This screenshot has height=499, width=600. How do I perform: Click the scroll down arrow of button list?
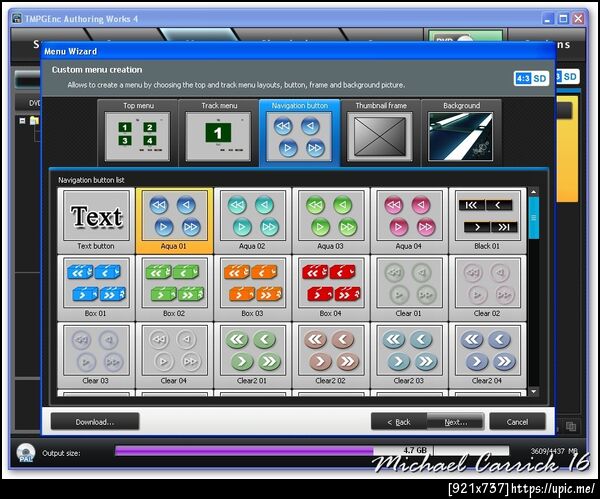tap(534, 392)
